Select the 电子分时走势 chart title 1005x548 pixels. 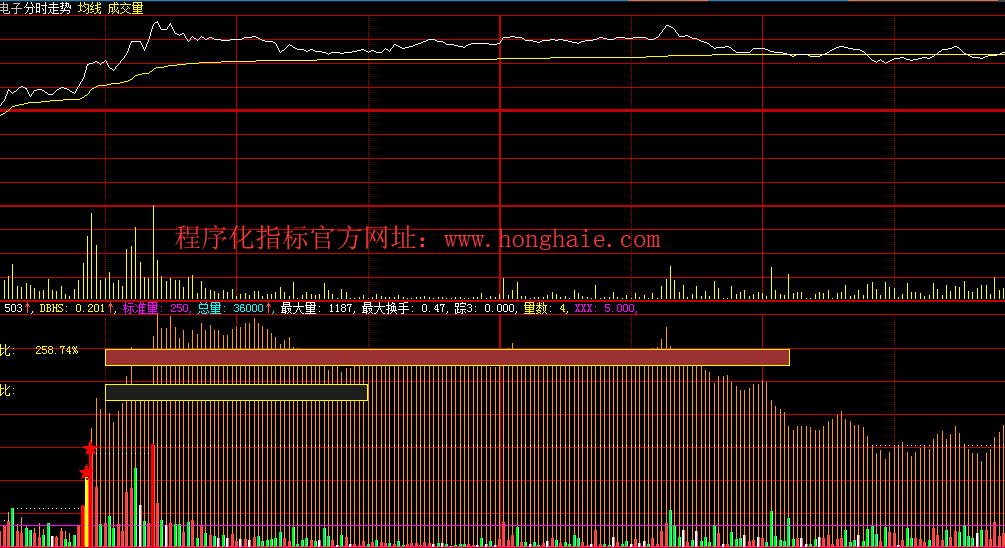36,7
